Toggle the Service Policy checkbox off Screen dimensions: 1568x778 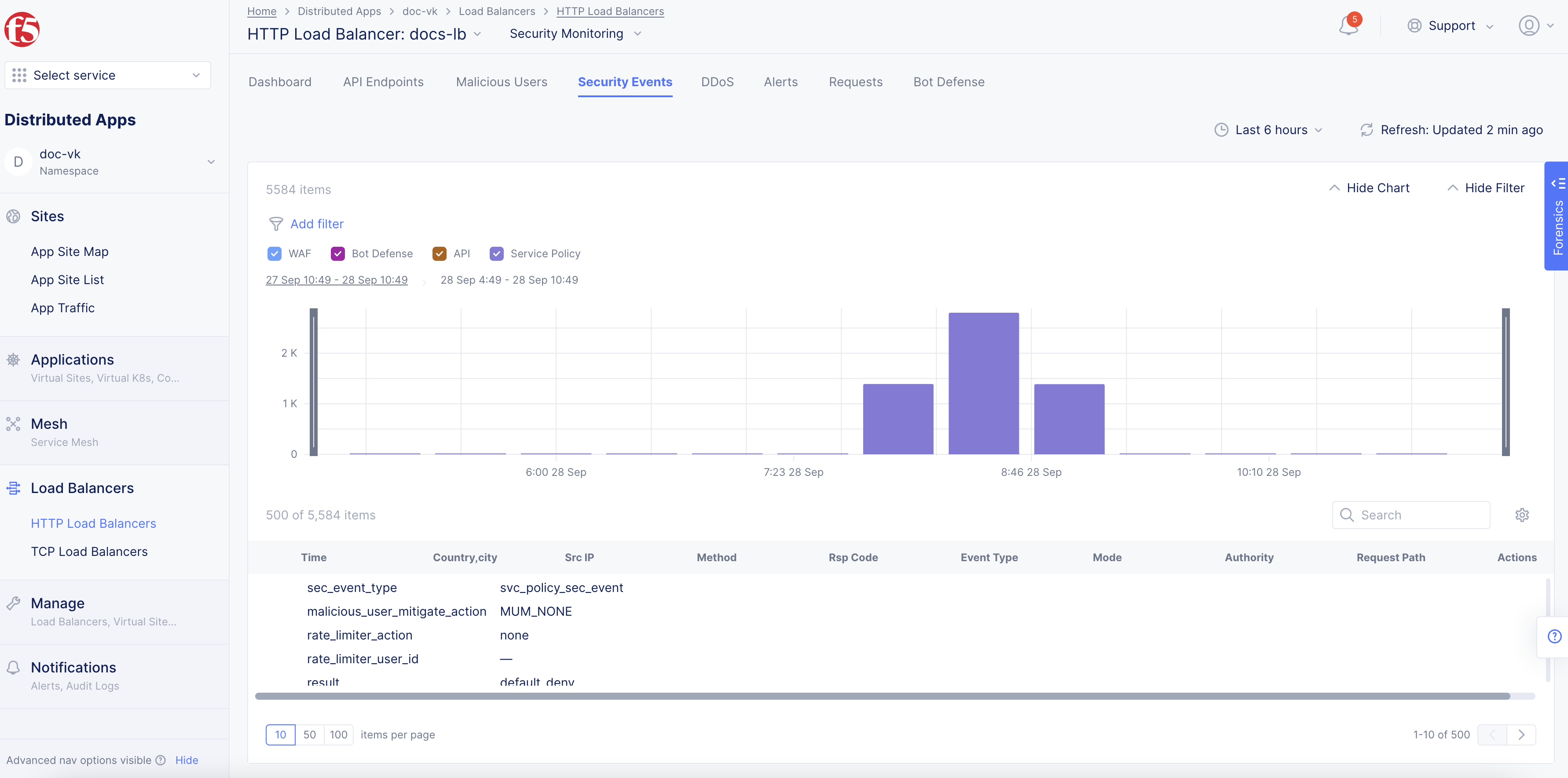[497, 253]
